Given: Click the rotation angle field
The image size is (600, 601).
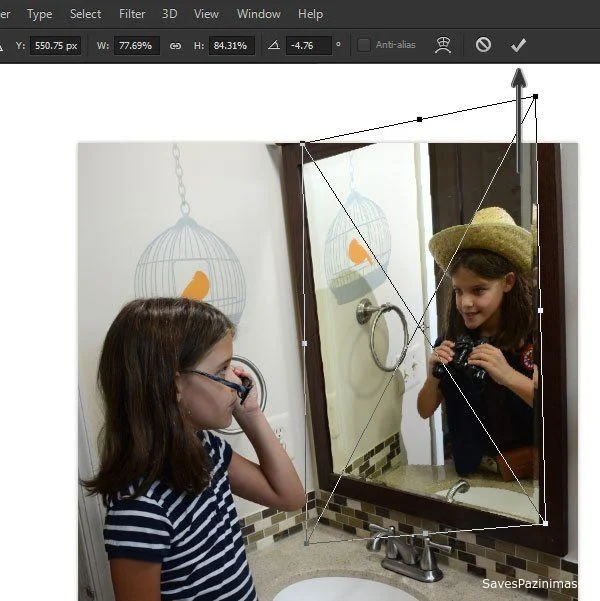Looking at the screenshot, I should [309, 46].
